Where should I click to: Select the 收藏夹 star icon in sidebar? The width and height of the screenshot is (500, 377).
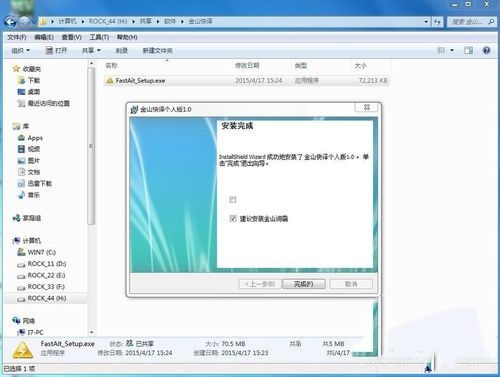(16, 69)
